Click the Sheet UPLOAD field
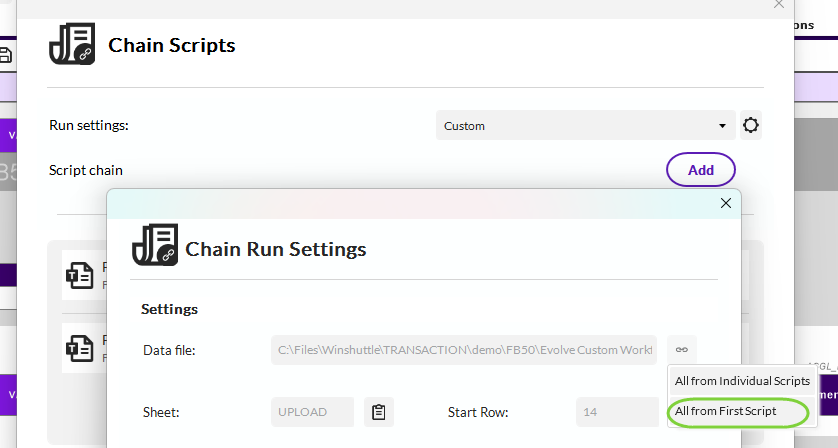The height and width of the screenshot is (448, 838). (x=312, y=412)
